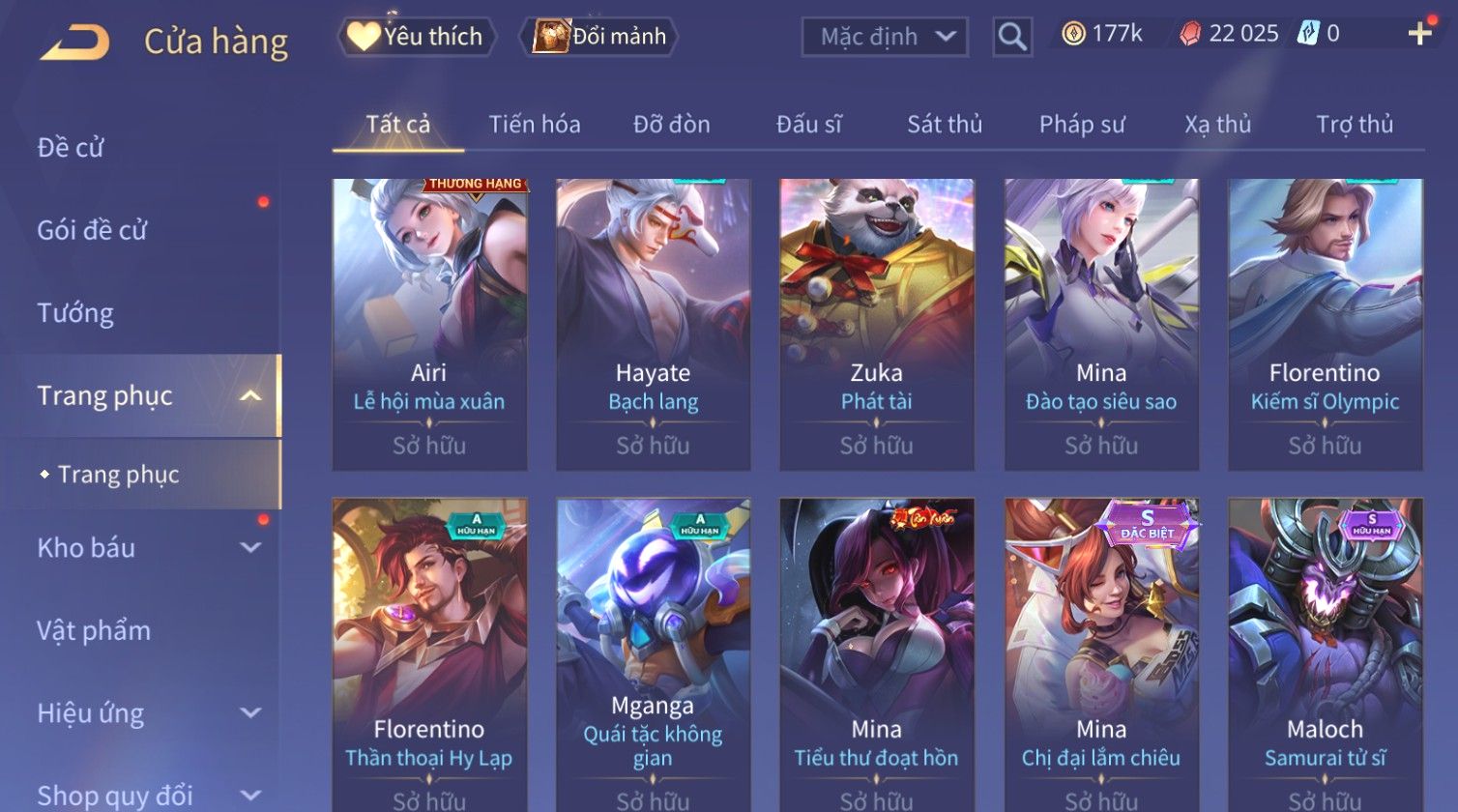Select the Pháp sư tab
The image size is (1458, 812).
1082,125
